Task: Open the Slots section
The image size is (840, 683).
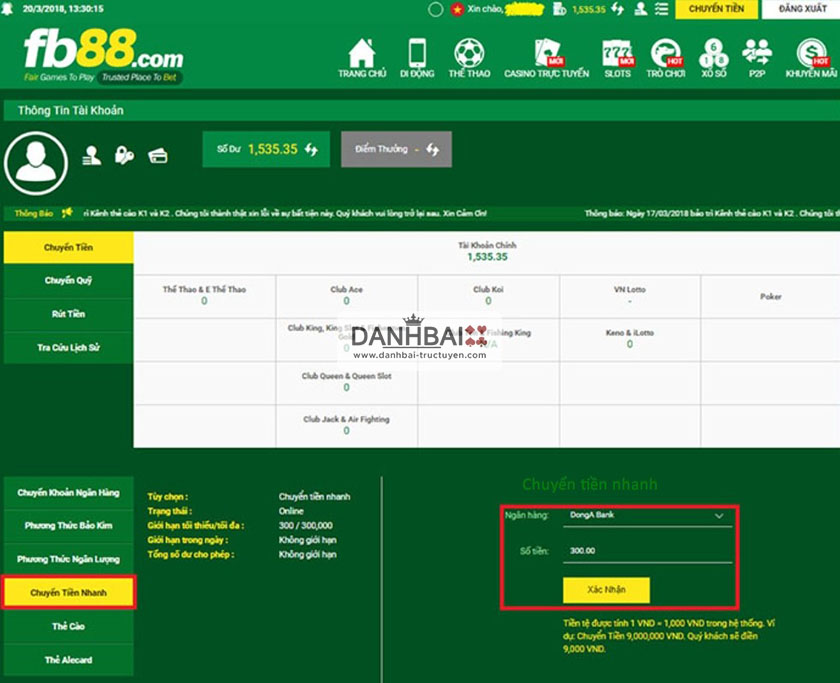Action: tap(618, 58)
